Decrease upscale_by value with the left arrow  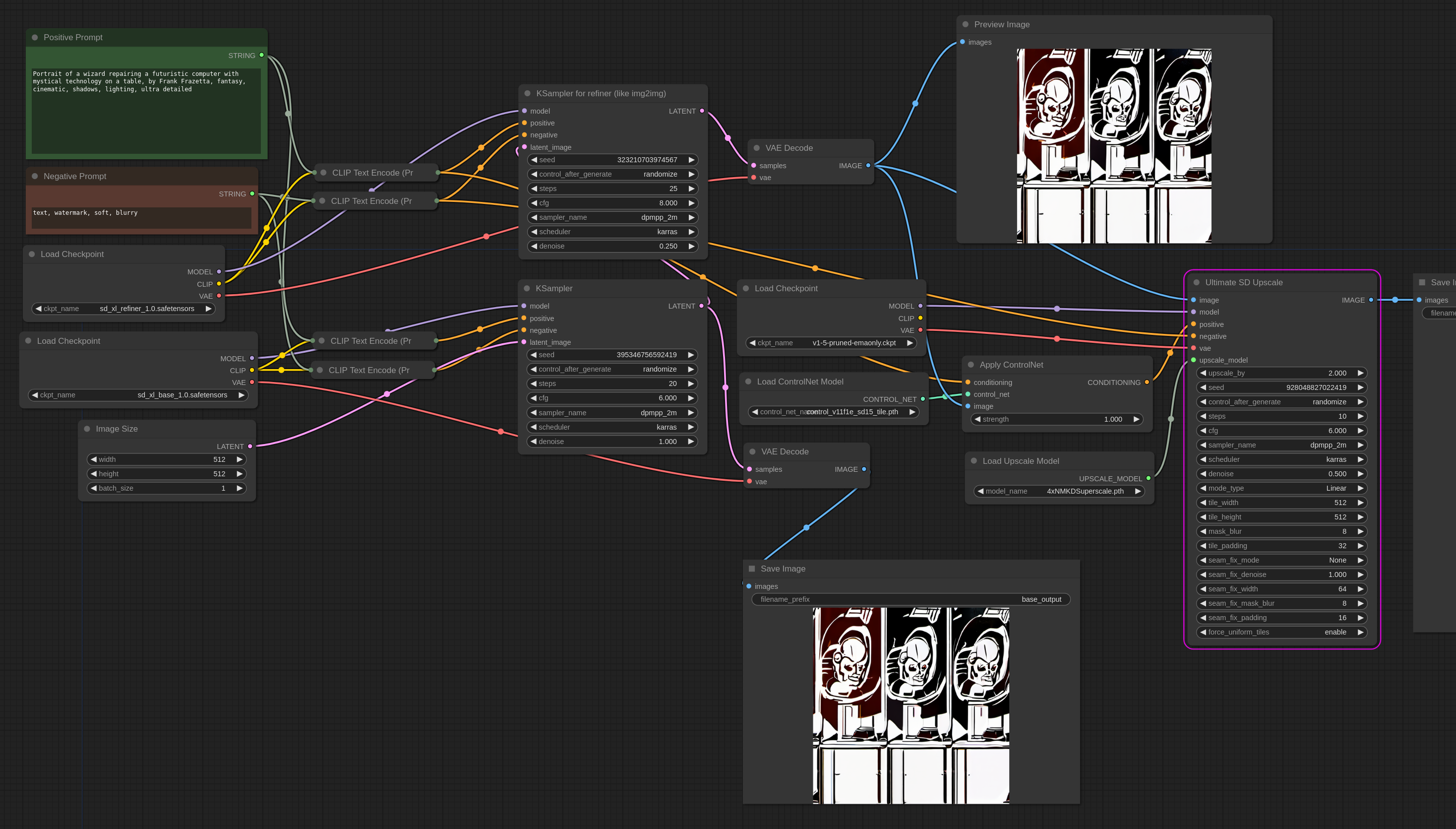point(1203,373)
